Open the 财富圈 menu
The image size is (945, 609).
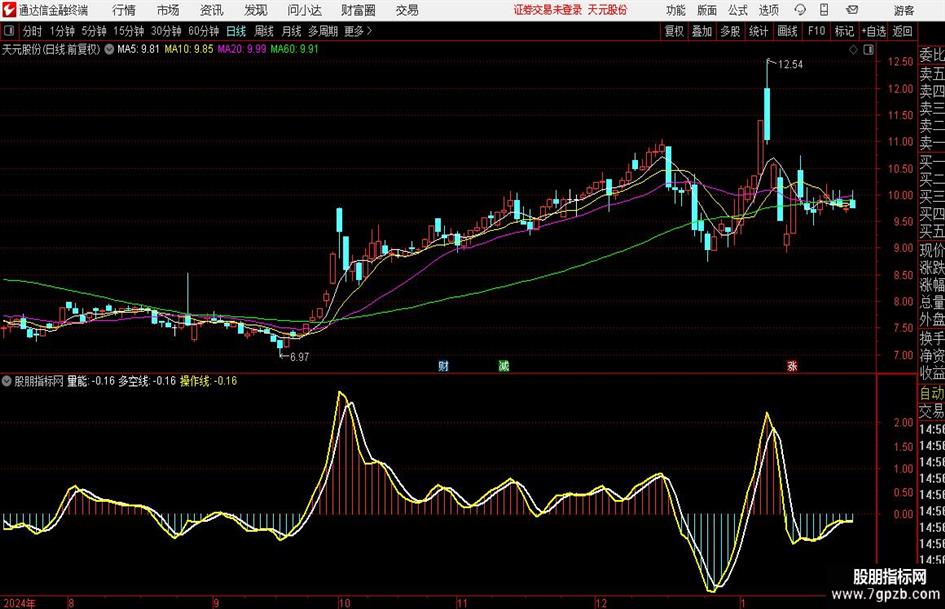(x=358, y=10)
